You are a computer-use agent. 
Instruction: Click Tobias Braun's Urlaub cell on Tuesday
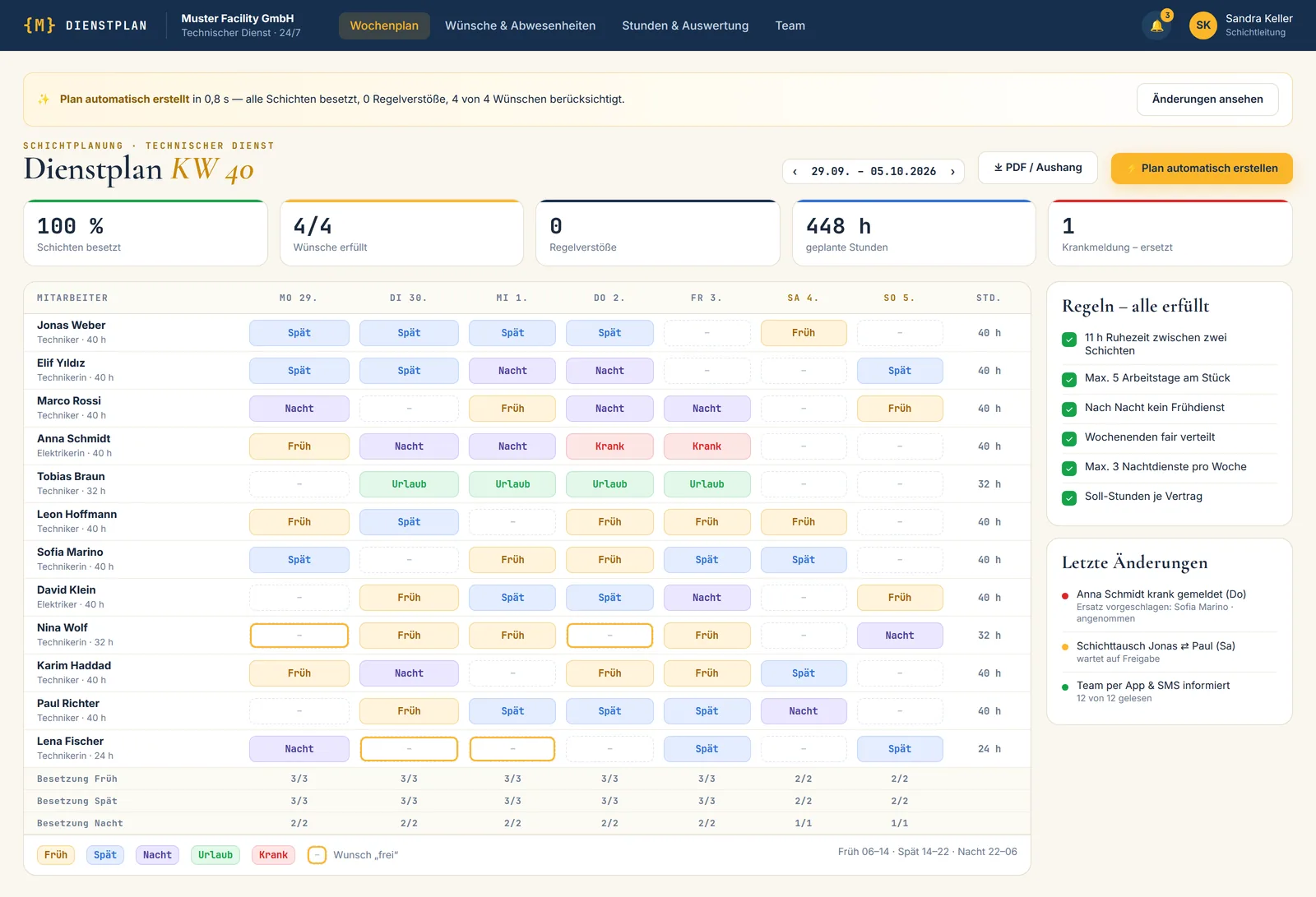pos(409,484)
